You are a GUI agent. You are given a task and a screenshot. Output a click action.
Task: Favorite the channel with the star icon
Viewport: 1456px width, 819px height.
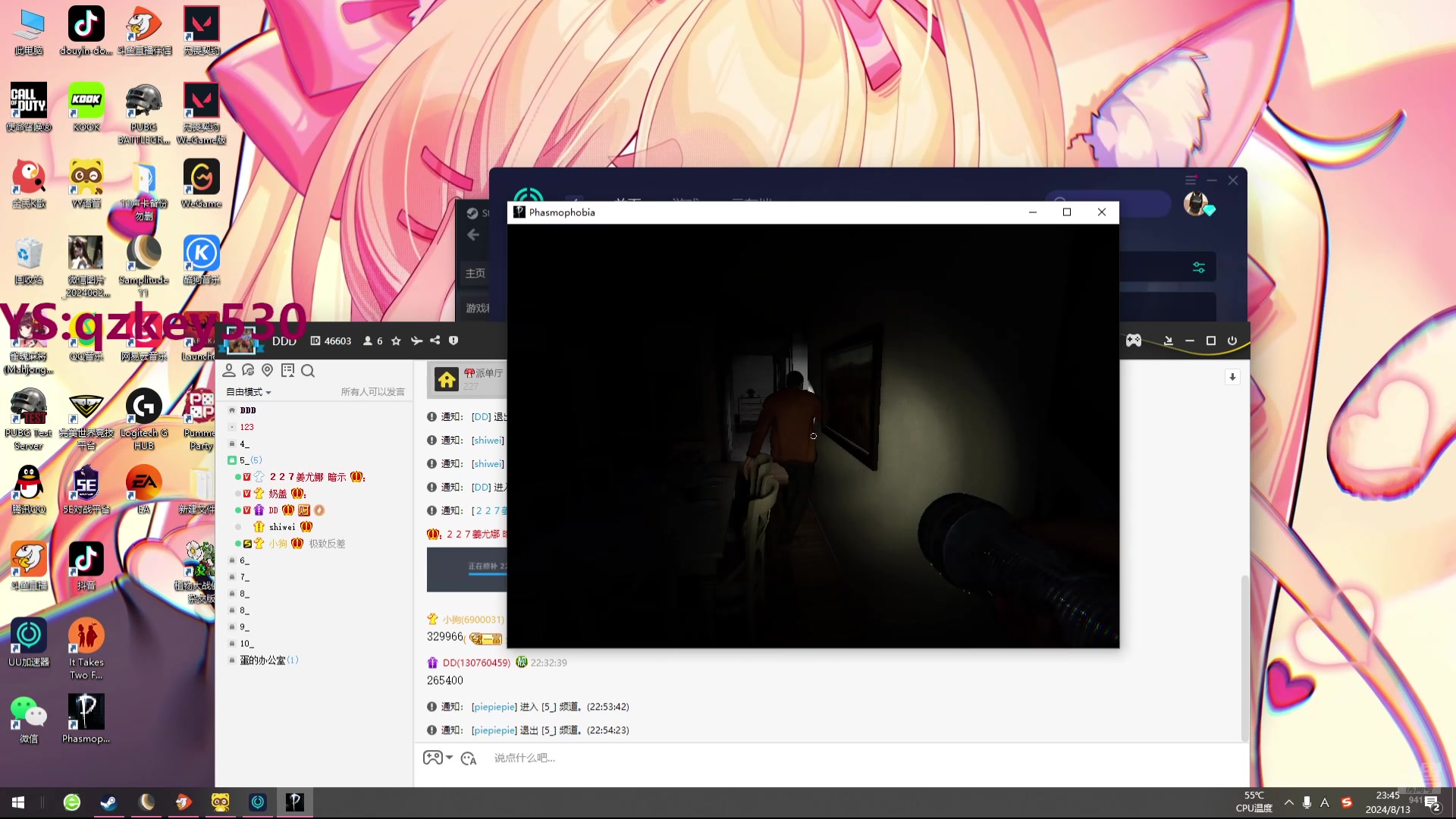tap(396, 341)
